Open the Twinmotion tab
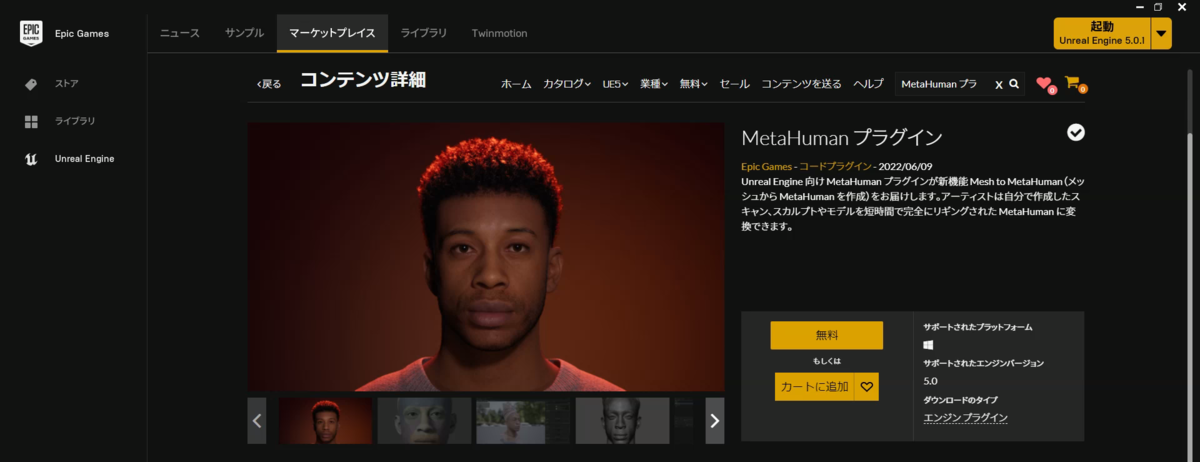1200x462 pixels. coord(499,33)
